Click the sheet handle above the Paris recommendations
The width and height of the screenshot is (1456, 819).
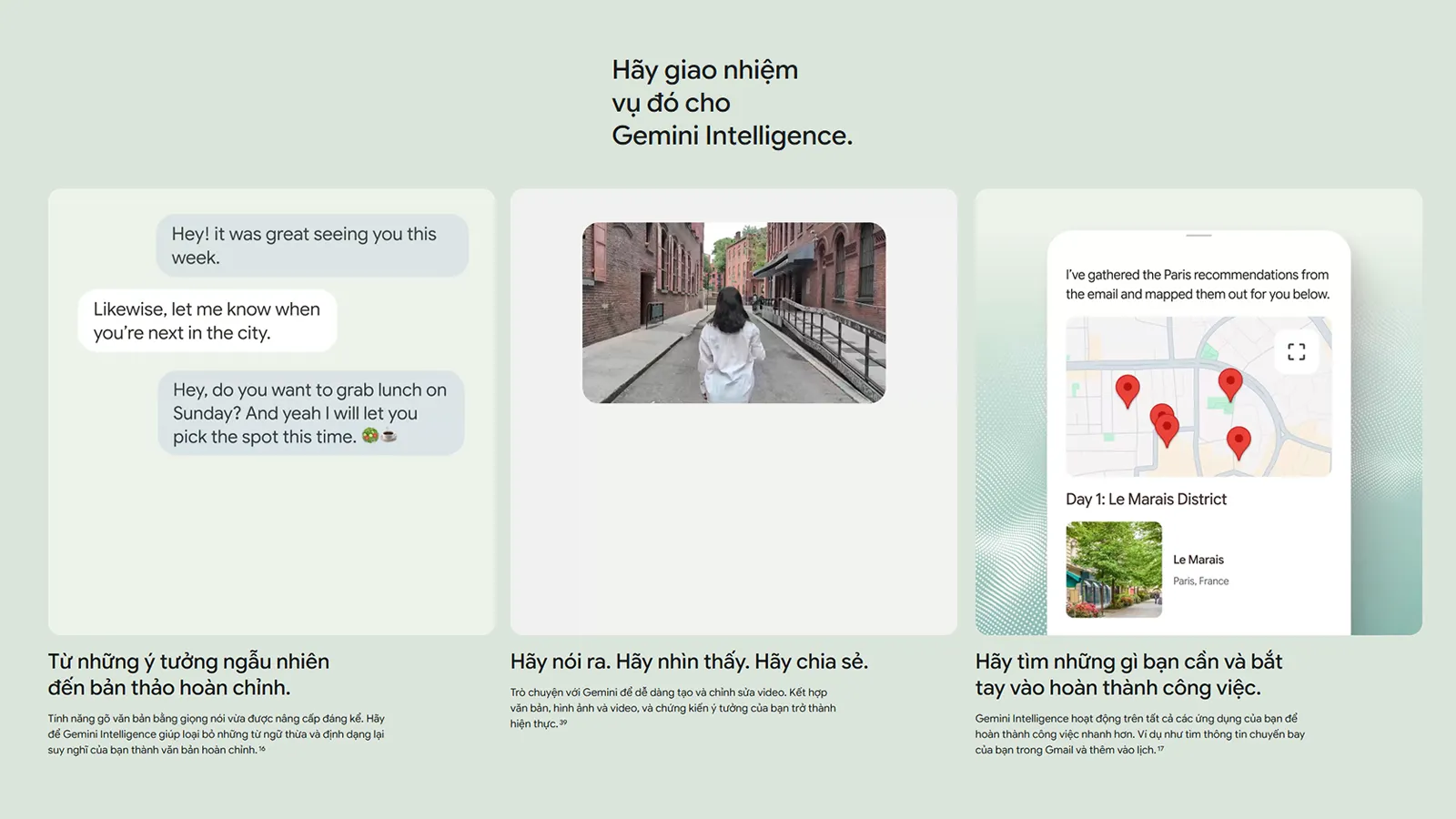(x=1198, y=236)
